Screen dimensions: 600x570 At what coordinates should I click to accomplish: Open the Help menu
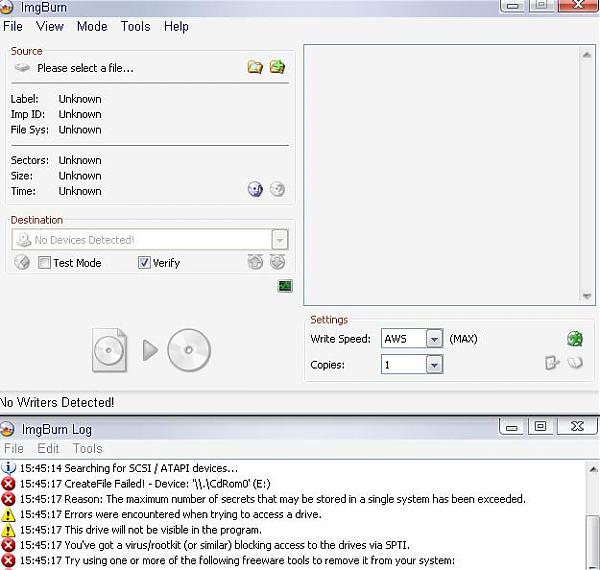tap(176, 26)
